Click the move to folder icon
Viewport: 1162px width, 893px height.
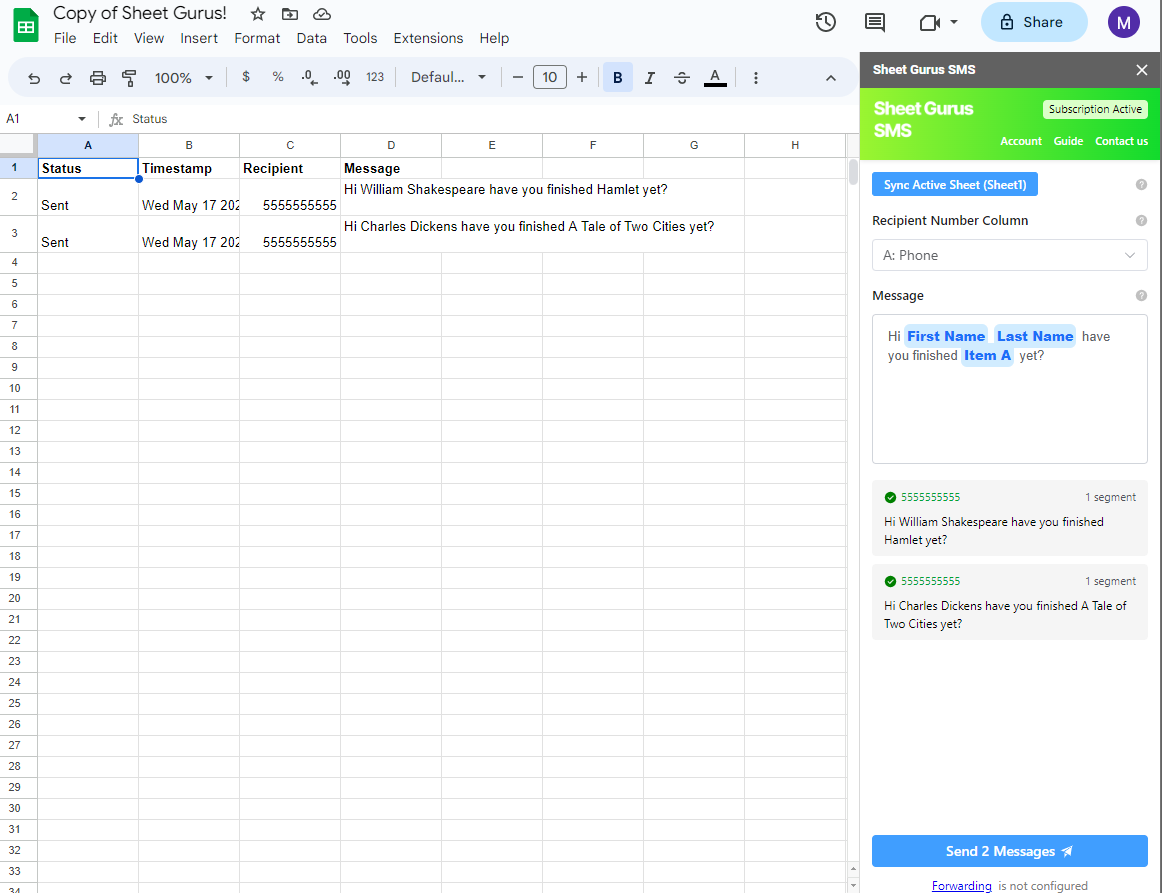[290, 14]
